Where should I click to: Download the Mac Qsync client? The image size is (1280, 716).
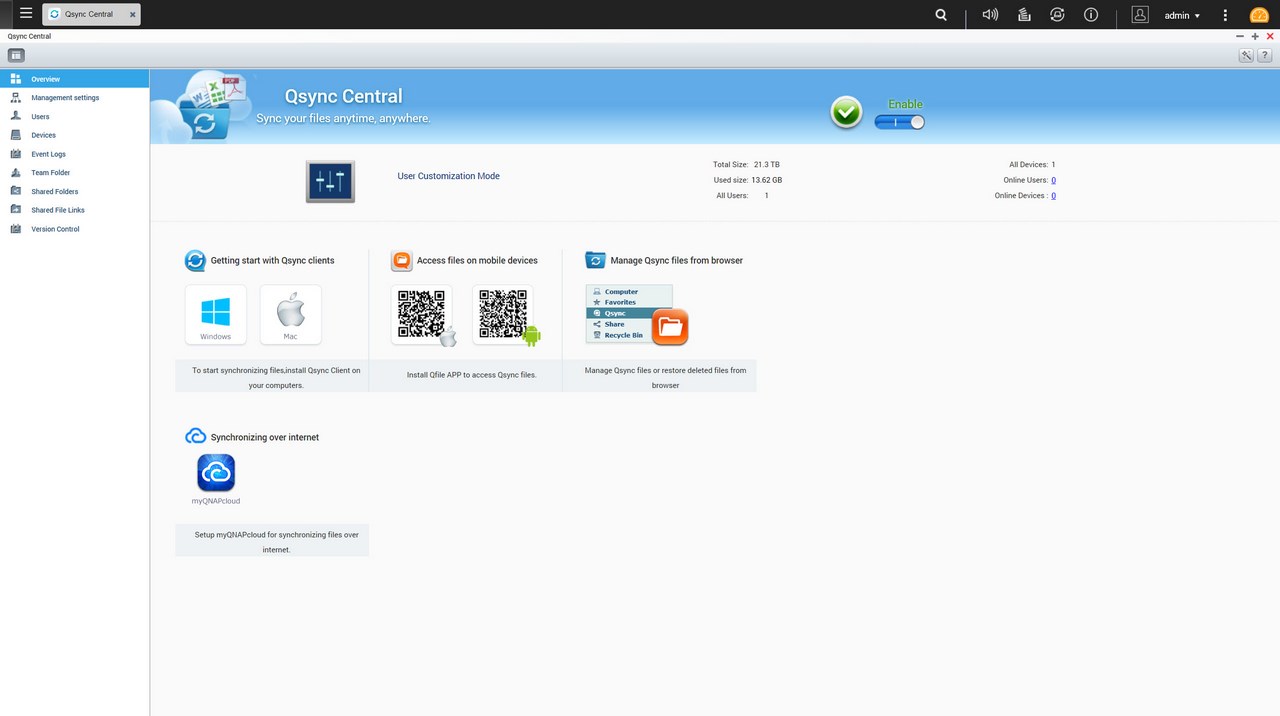(290, 315)
